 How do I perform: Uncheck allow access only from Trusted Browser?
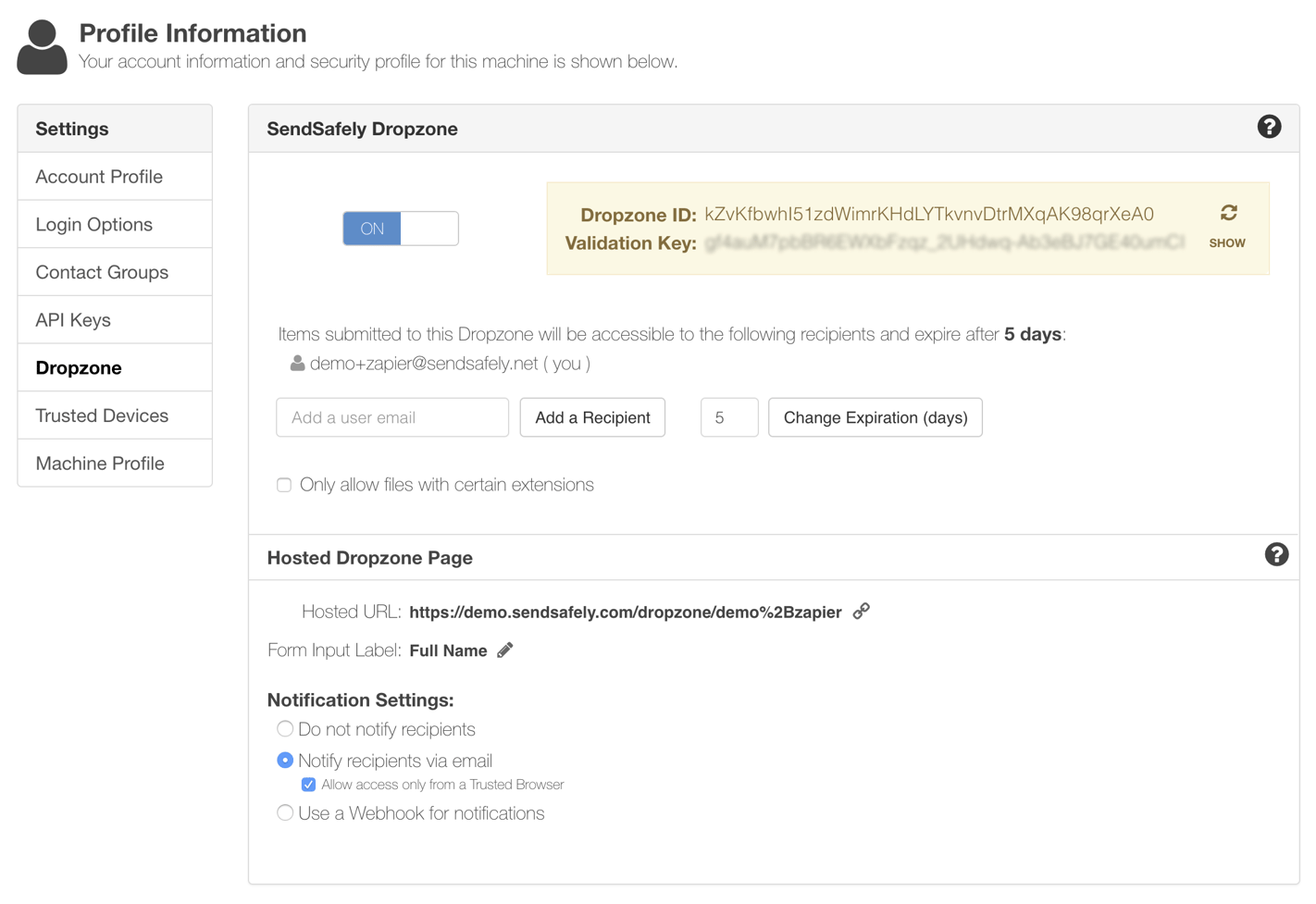click(308, 784)
